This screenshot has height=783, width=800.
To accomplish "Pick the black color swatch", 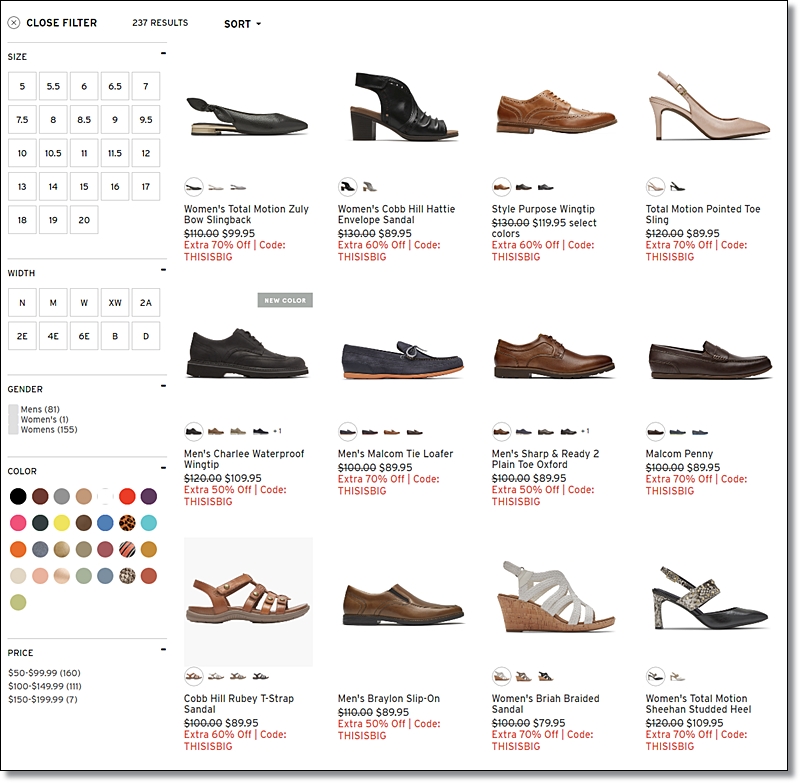I will [18, 496].
